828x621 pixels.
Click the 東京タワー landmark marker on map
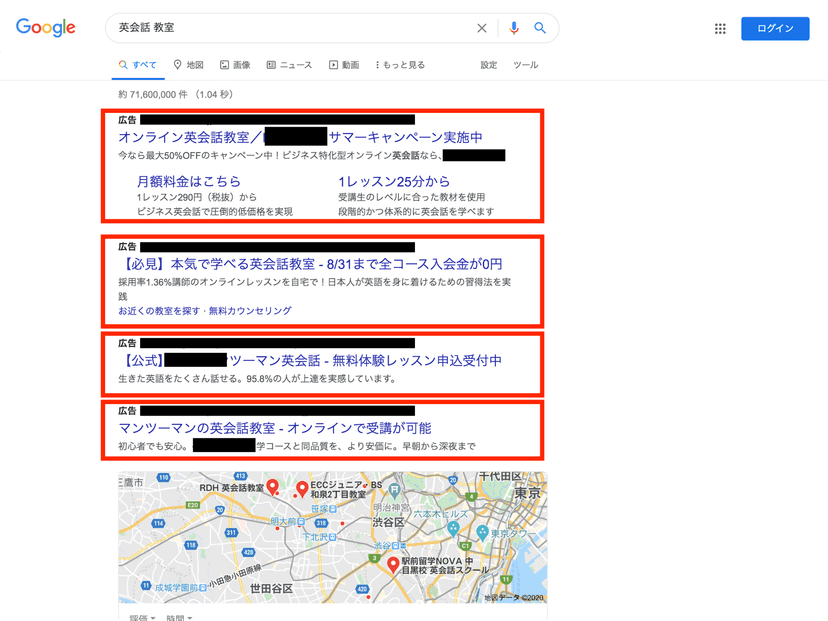pyautogui.click(x=482, y=533)
